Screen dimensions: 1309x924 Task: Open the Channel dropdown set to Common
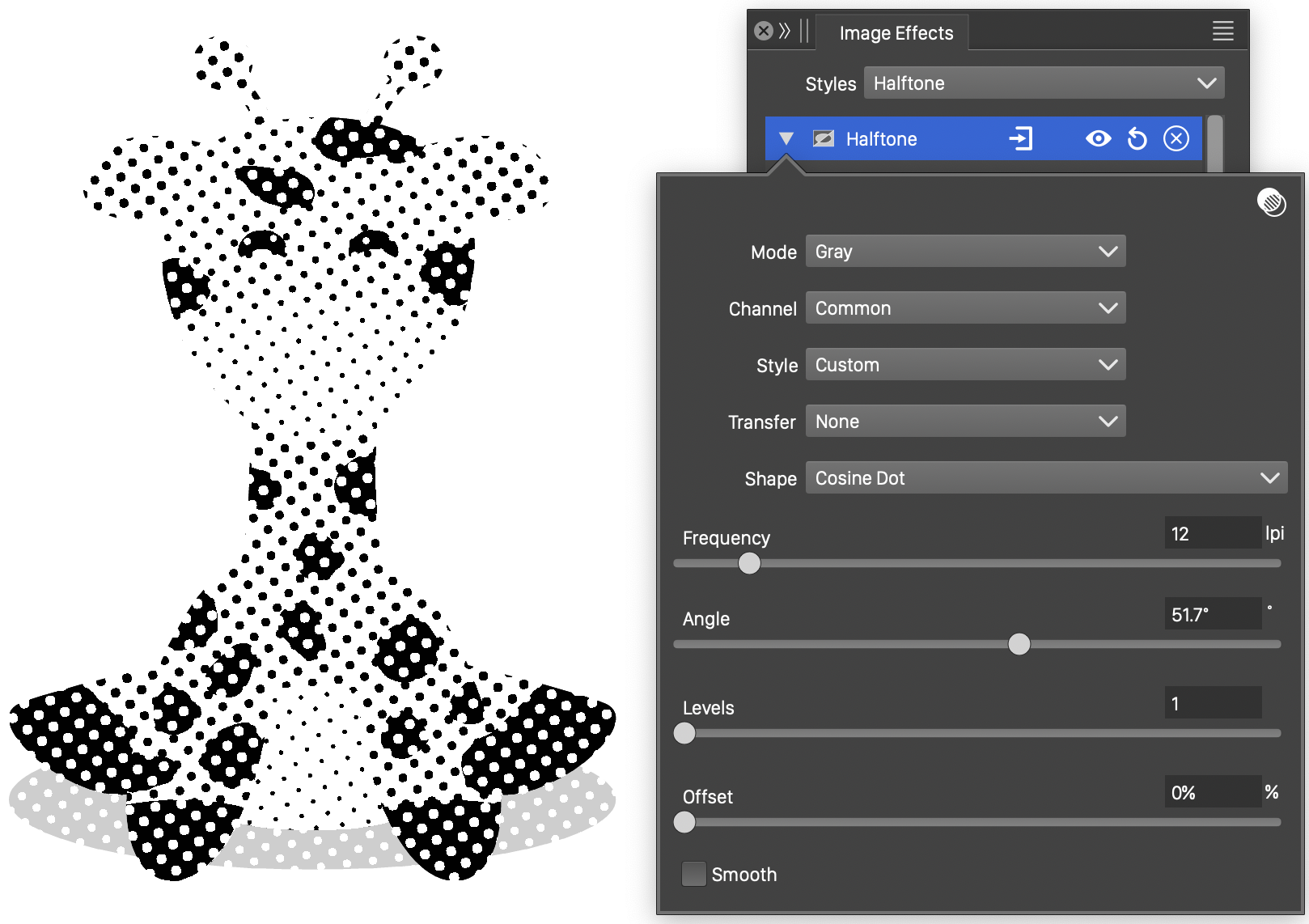tap(965, 308)
